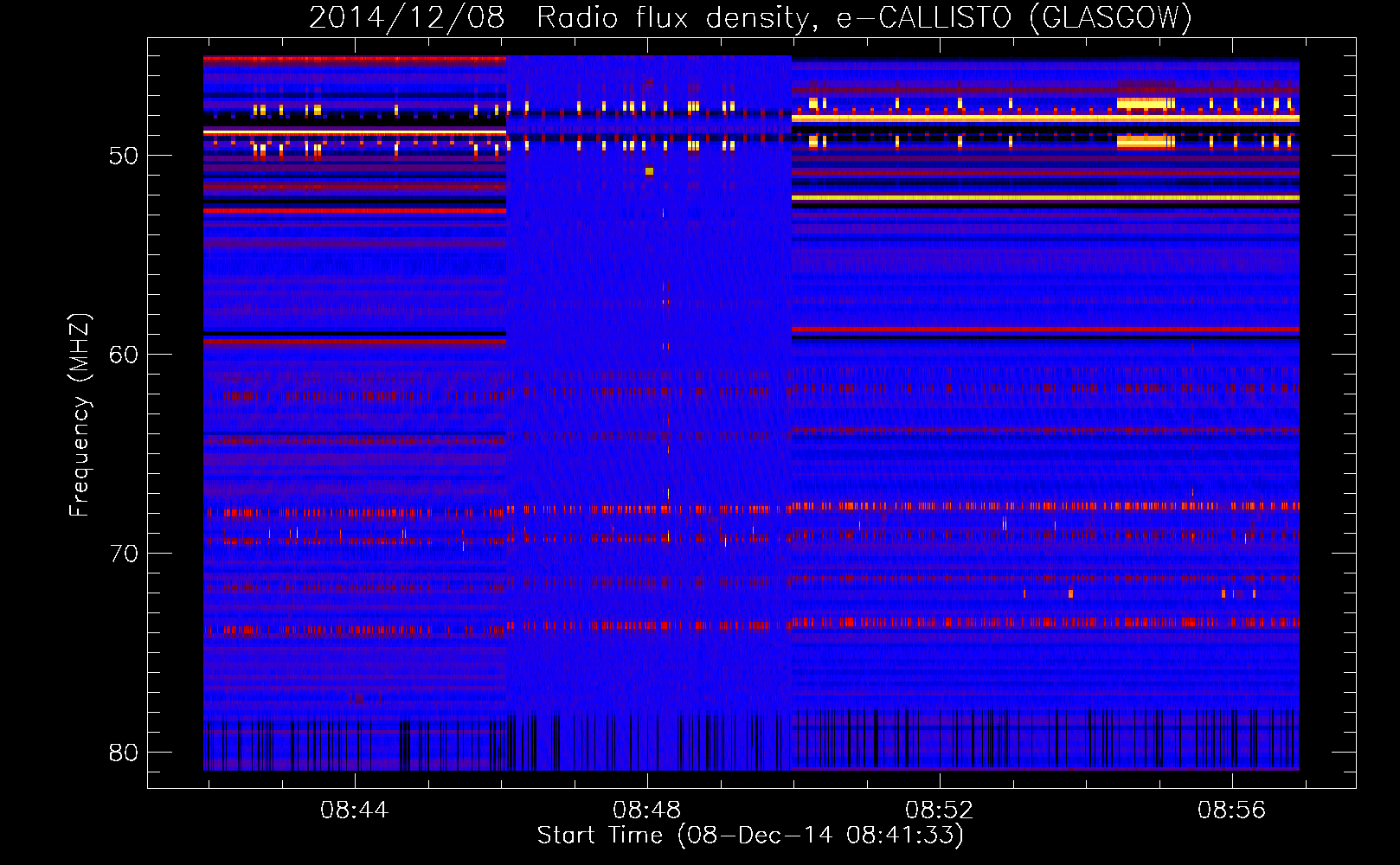The image size is (1400, 865).
Task: Click the y-axis tick label '60'
Action: pos(124,355)
